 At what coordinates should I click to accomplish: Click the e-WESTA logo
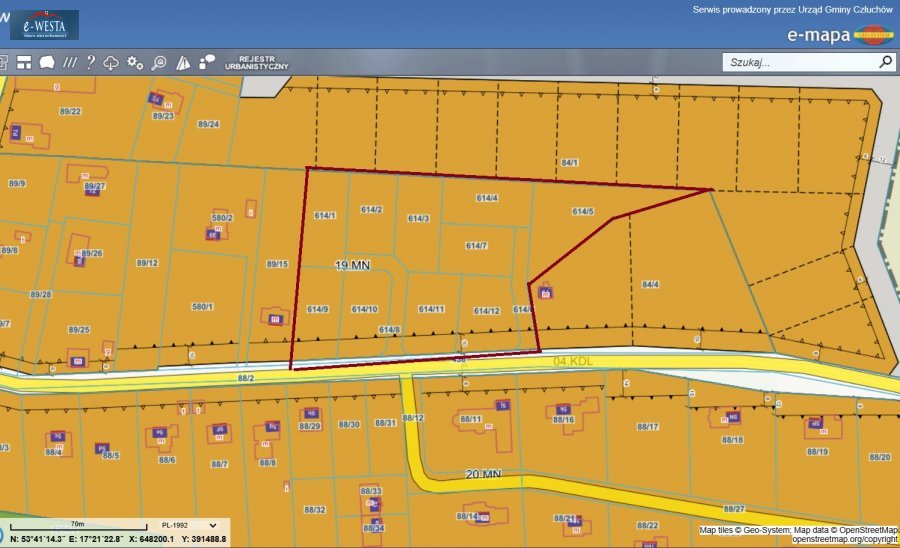click(x=44, y=24)
